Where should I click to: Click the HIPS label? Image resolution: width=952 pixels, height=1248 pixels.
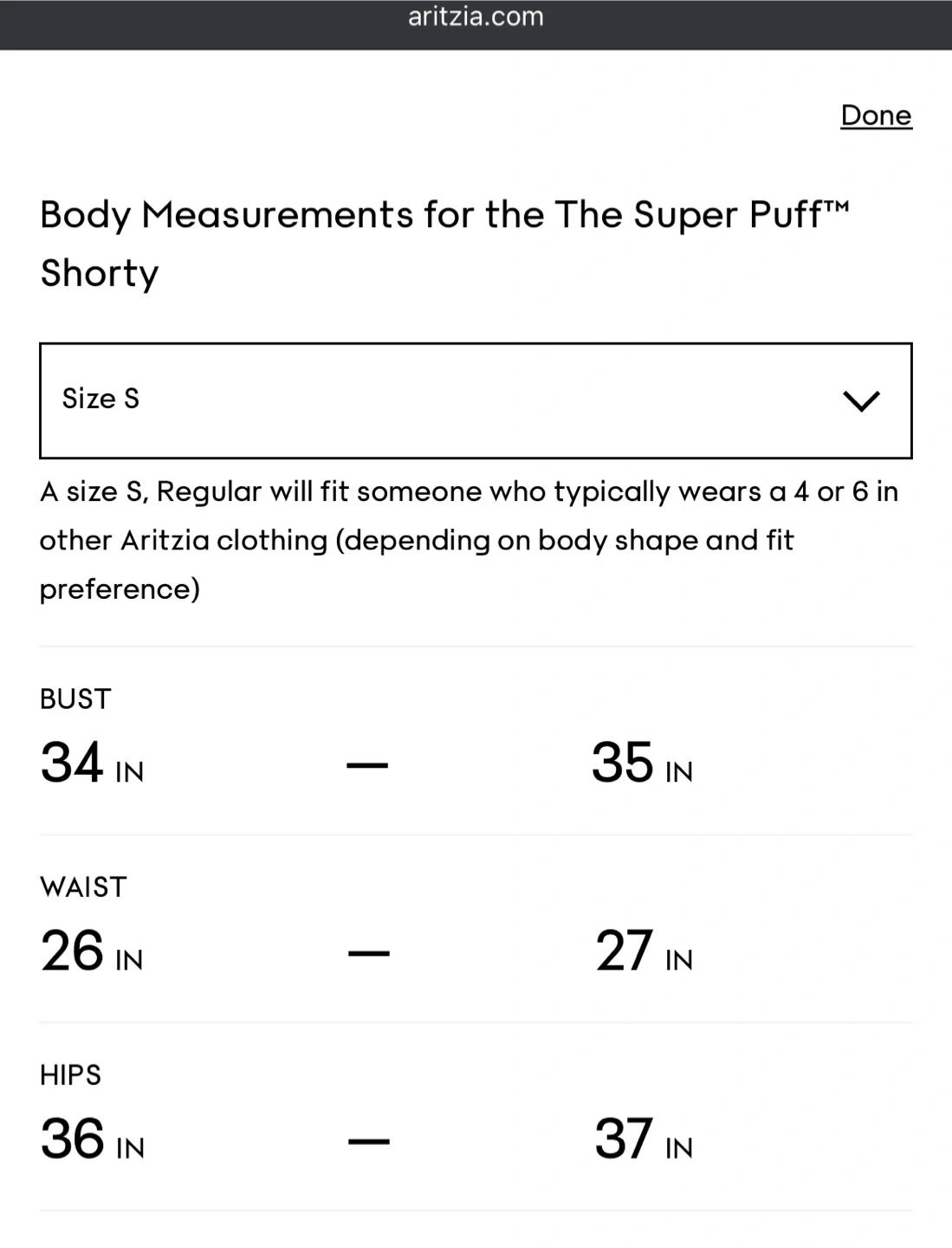pos(71,1076)
